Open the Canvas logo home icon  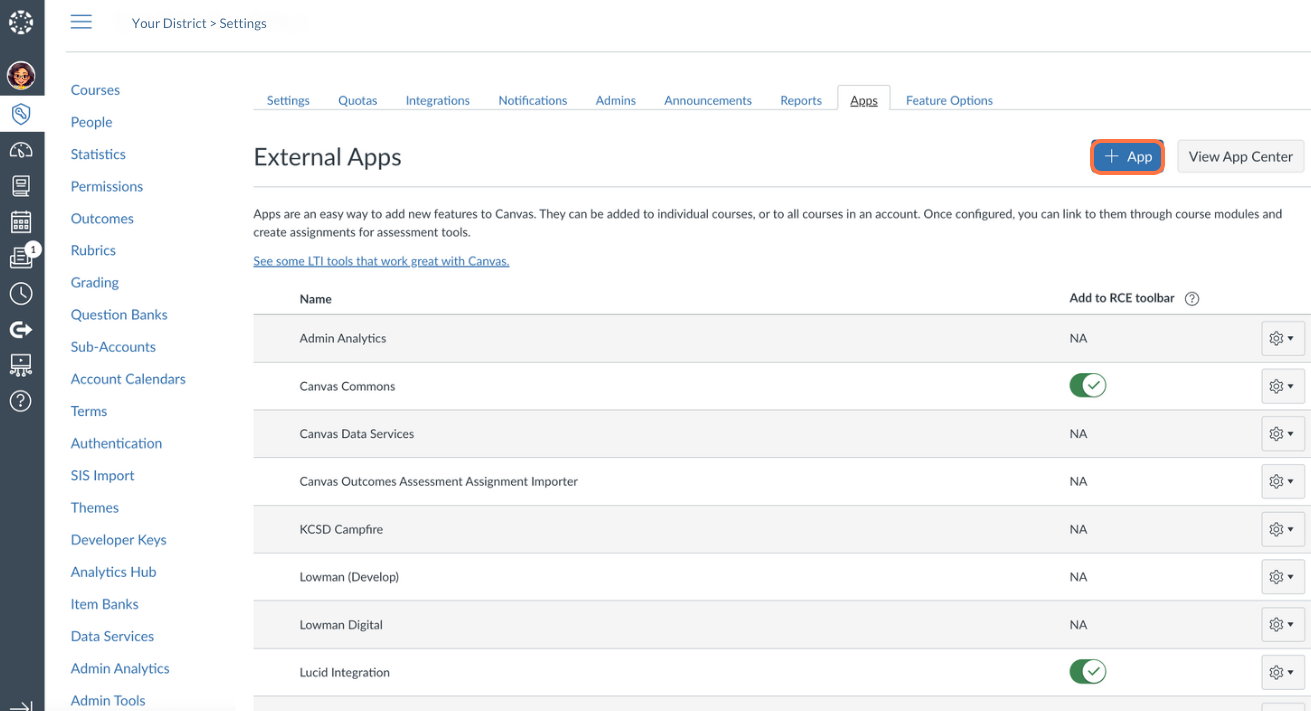click(21, 21)
